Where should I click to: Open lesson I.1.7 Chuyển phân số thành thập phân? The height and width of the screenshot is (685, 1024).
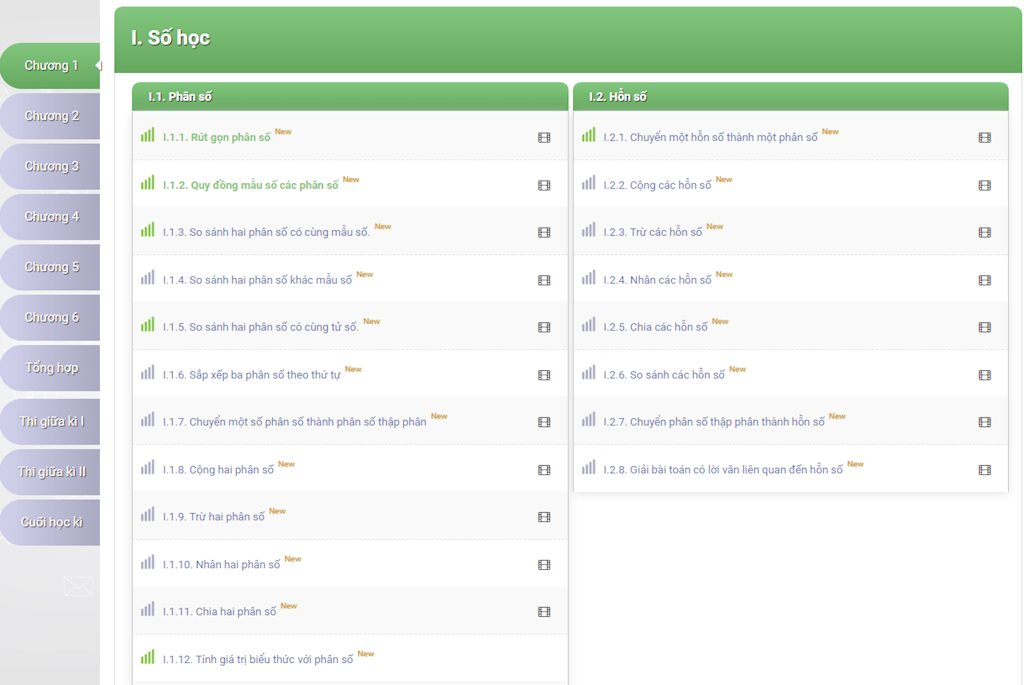point(294,422)
